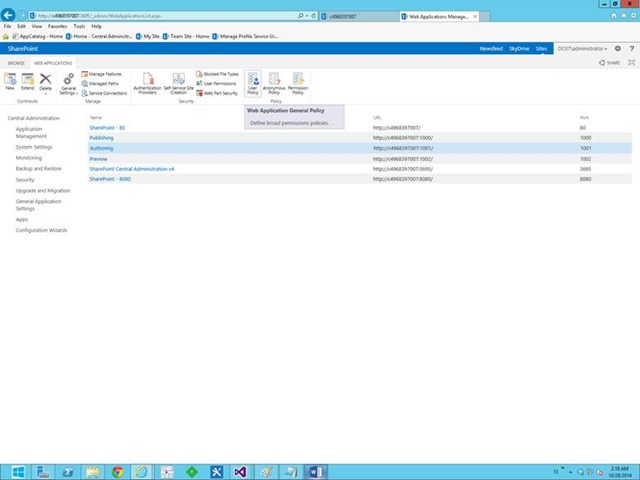Switch to the BROWSE ribbon tab
Screen dimensions: 640x480
[x=16, y=63]
